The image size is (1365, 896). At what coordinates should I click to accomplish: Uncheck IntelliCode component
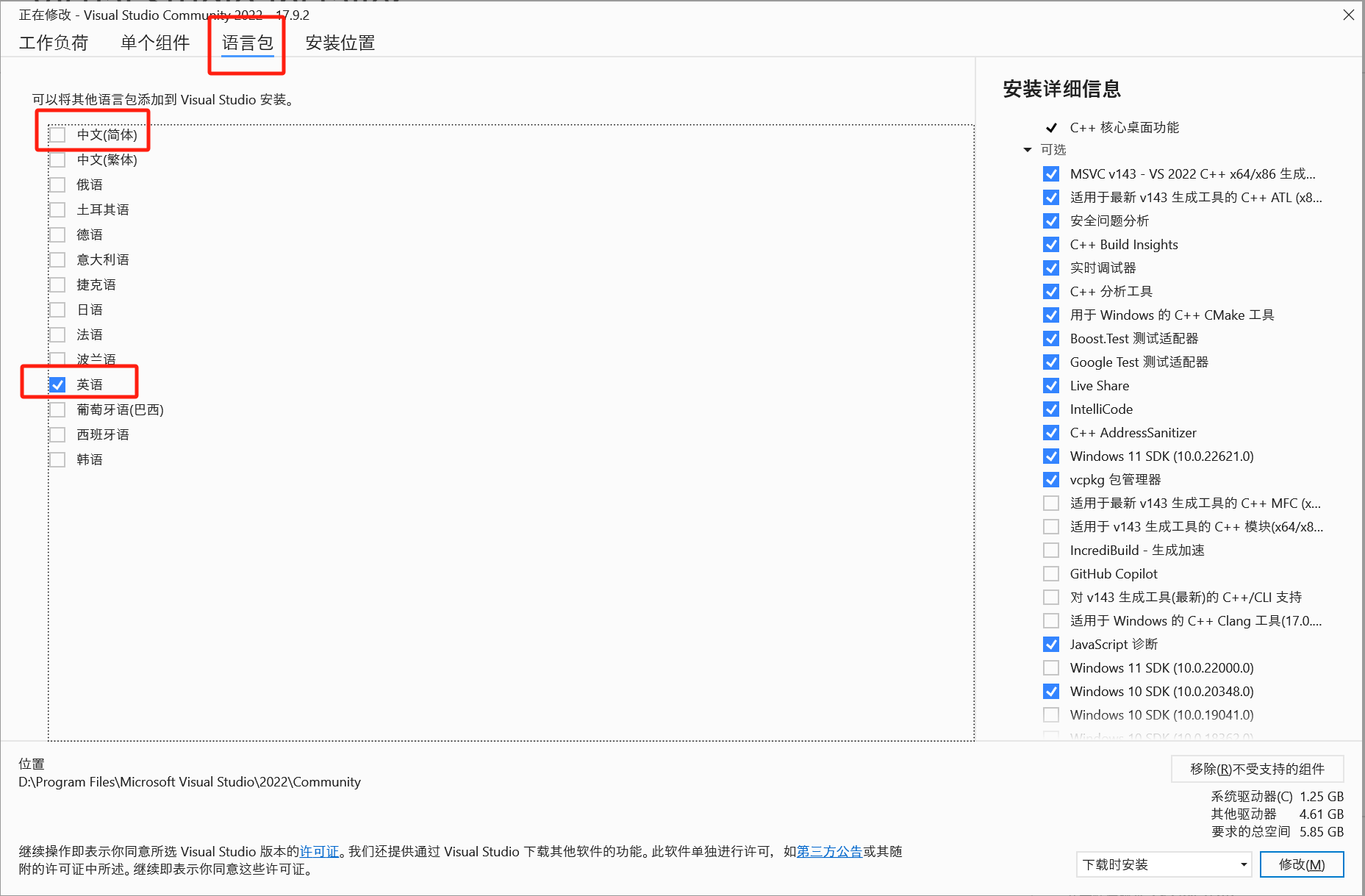tap(1051, 409)
